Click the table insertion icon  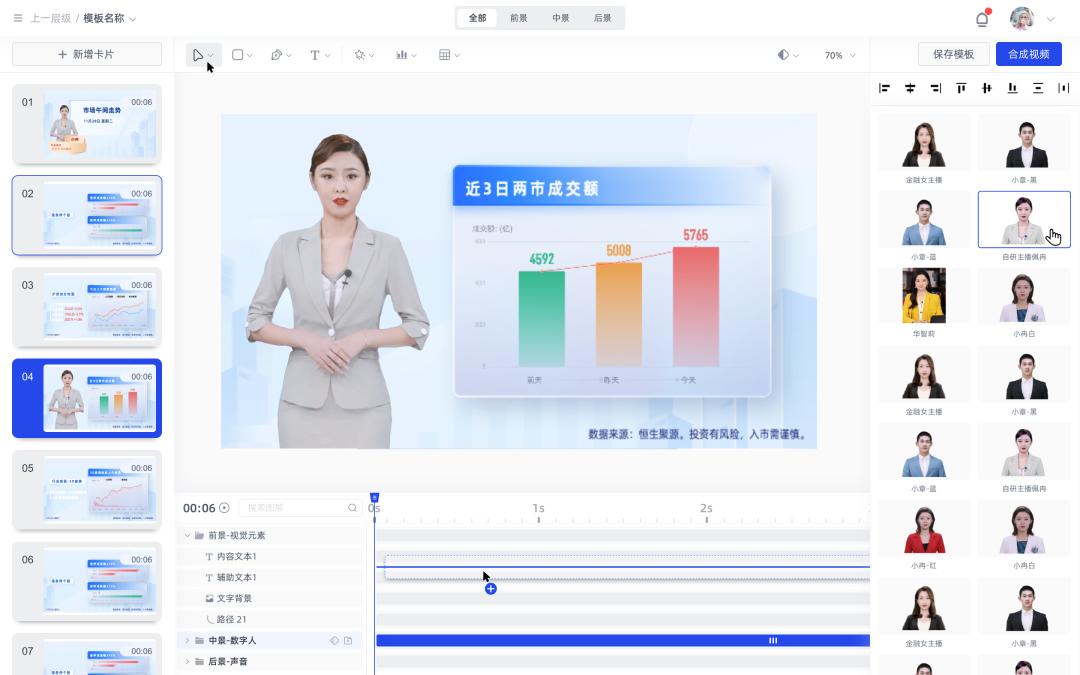click(443, 55)
